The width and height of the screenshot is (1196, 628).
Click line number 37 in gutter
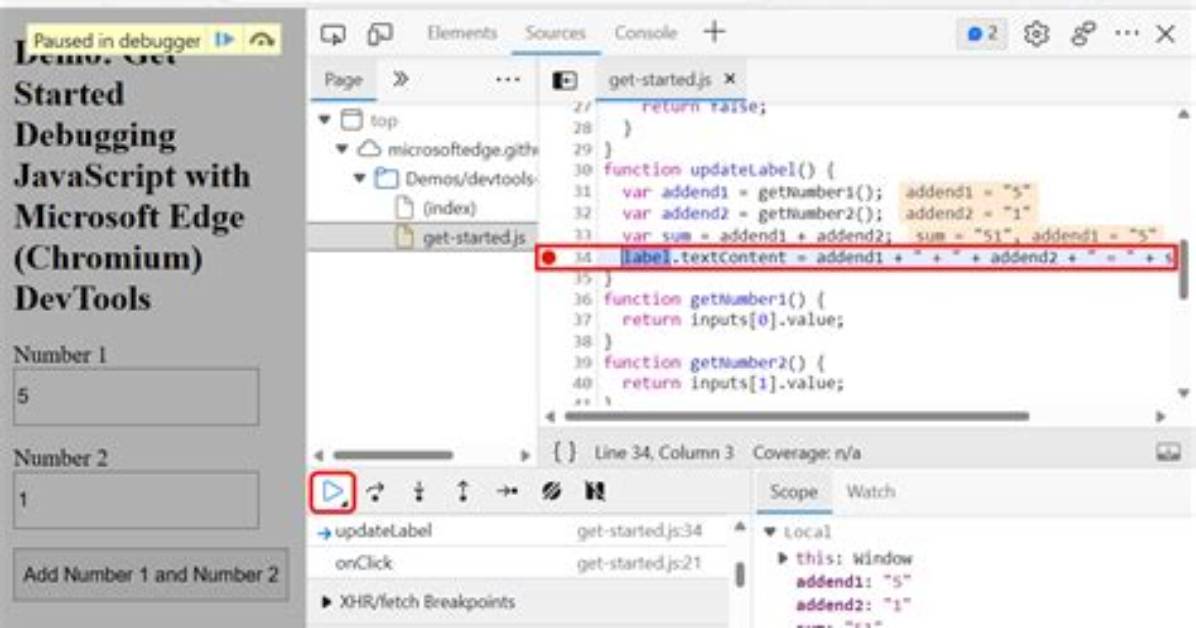coord(582,320)
